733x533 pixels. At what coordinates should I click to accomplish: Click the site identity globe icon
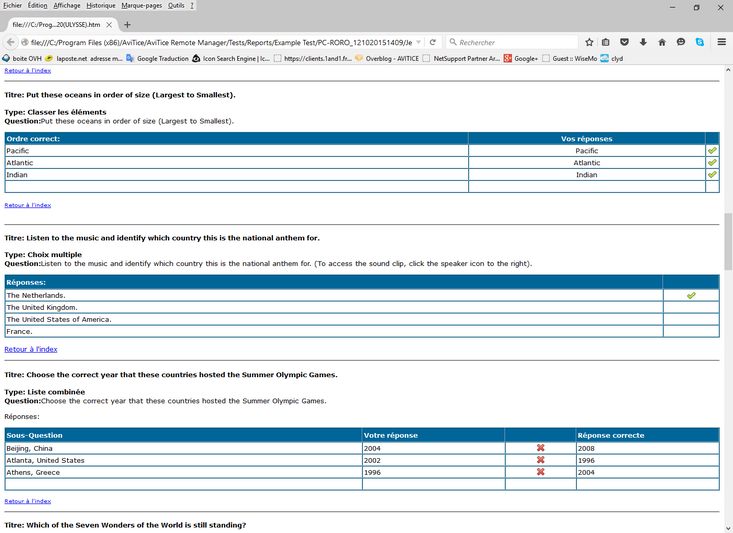coord(25,42)
